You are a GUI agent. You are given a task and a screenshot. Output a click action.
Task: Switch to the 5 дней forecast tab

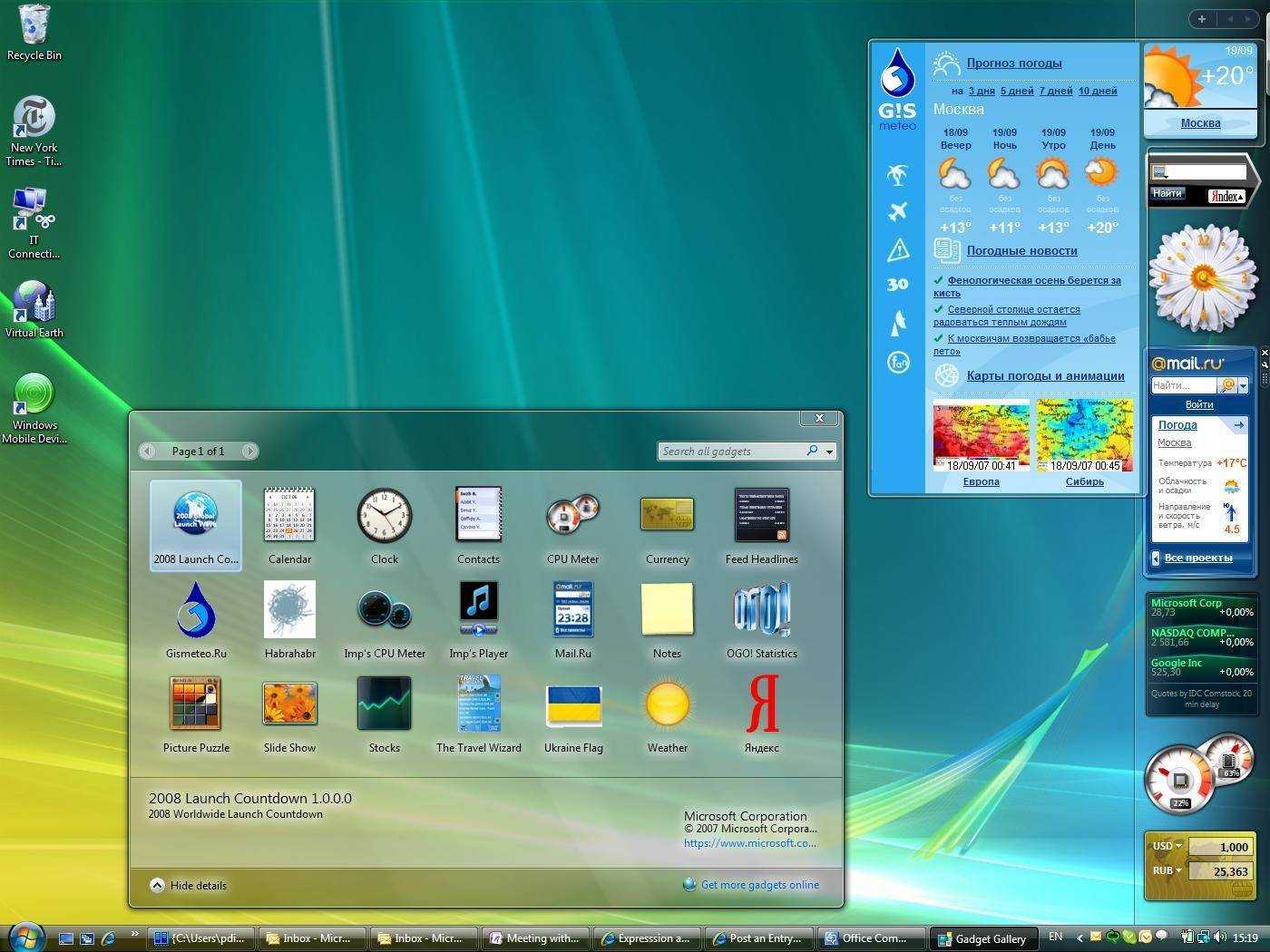(1017, 91)
